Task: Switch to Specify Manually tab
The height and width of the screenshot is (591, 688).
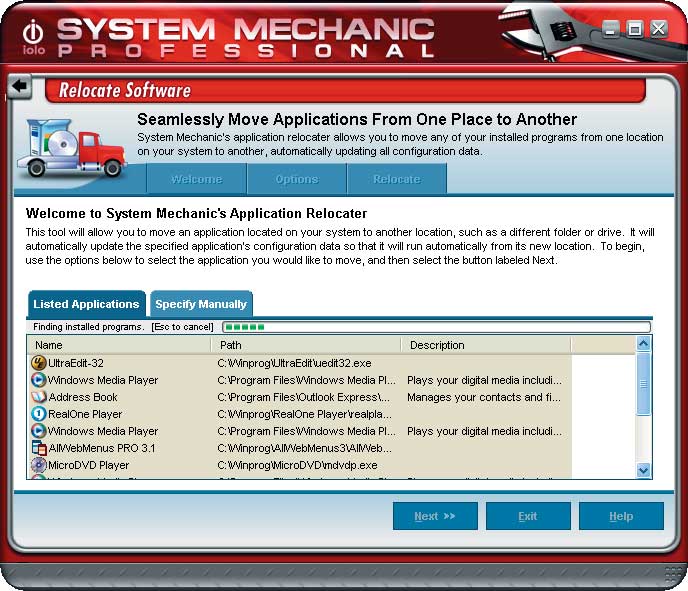Action: (201, 304)
